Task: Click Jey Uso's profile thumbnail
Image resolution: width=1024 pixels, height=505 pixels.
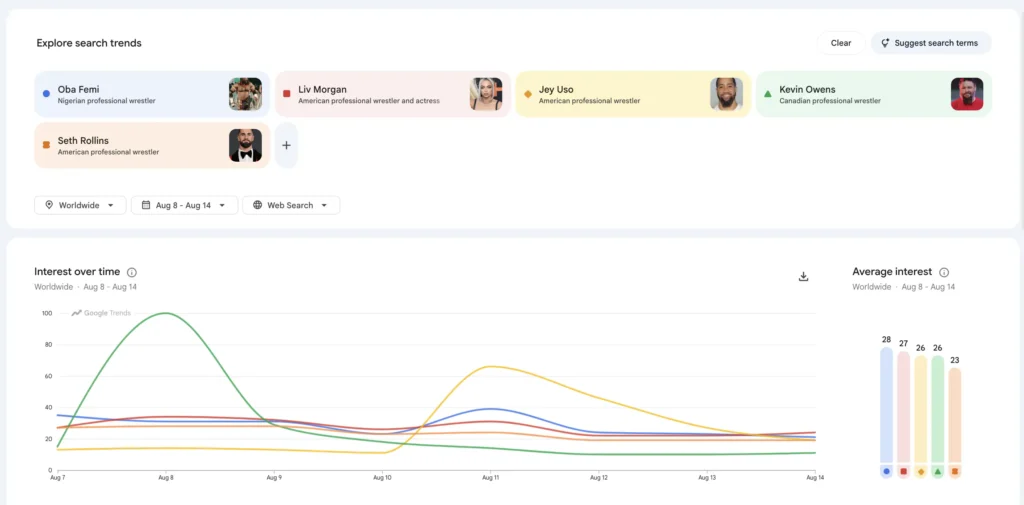Action: tap(727, 94)
